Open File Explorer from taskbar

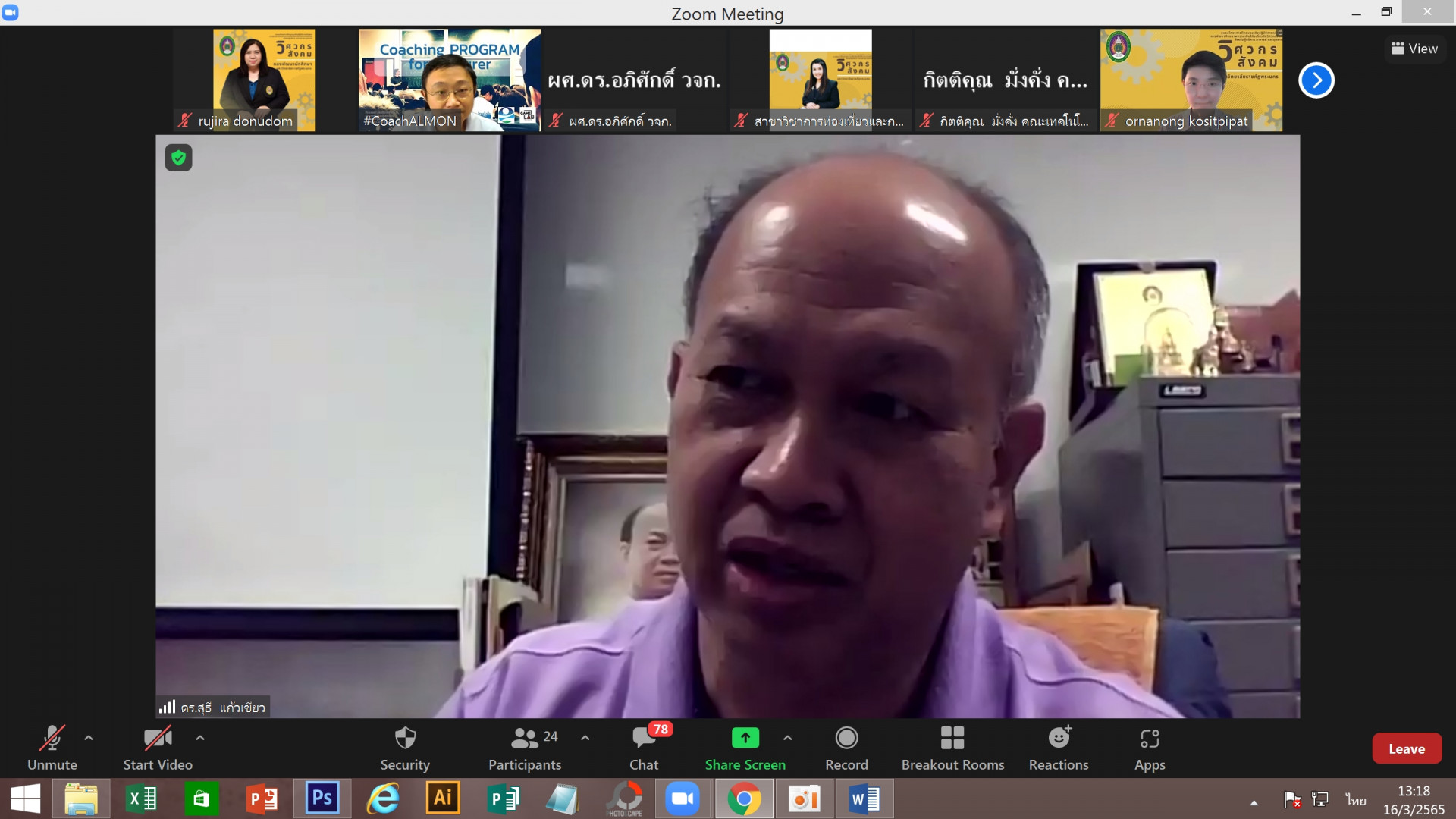[81, 799]
